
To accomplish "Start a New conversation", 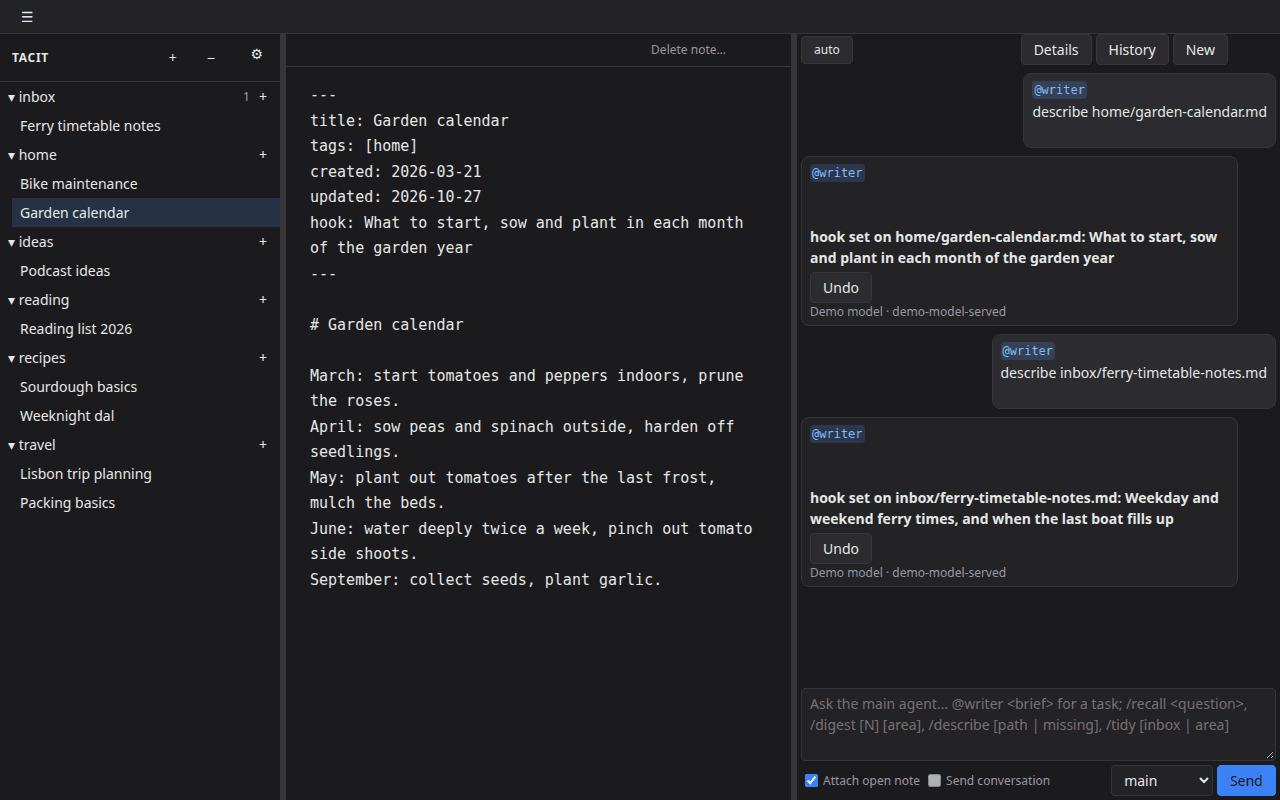I will coord(1200,50).
